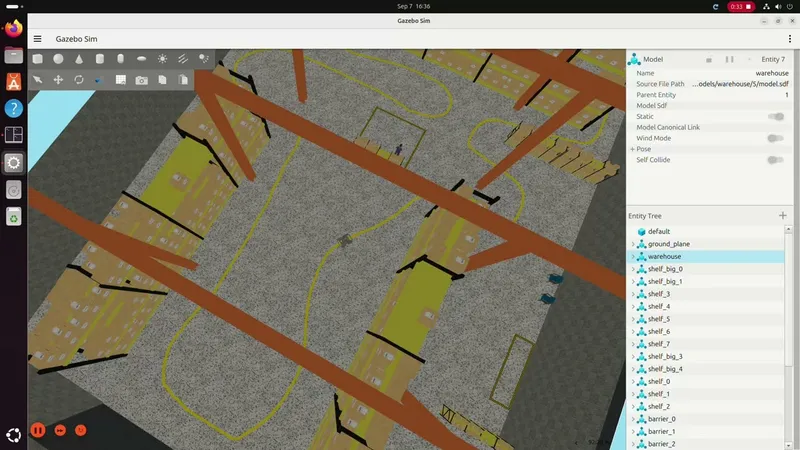
Task: Add entity with Entity Tree plus
Action: (783, 216)
